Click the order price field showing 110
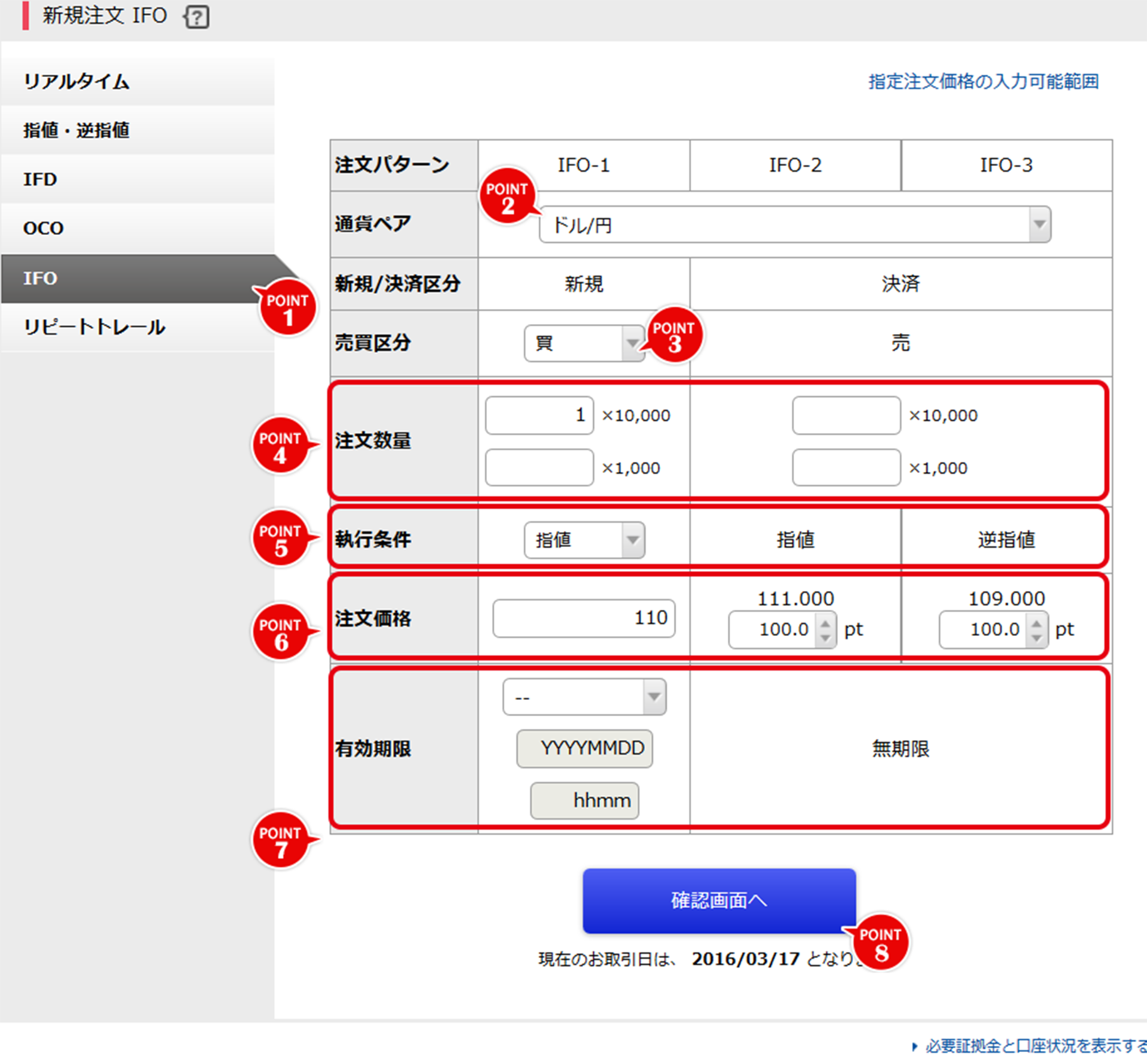1147x1064 pixels. click(584, 618)
